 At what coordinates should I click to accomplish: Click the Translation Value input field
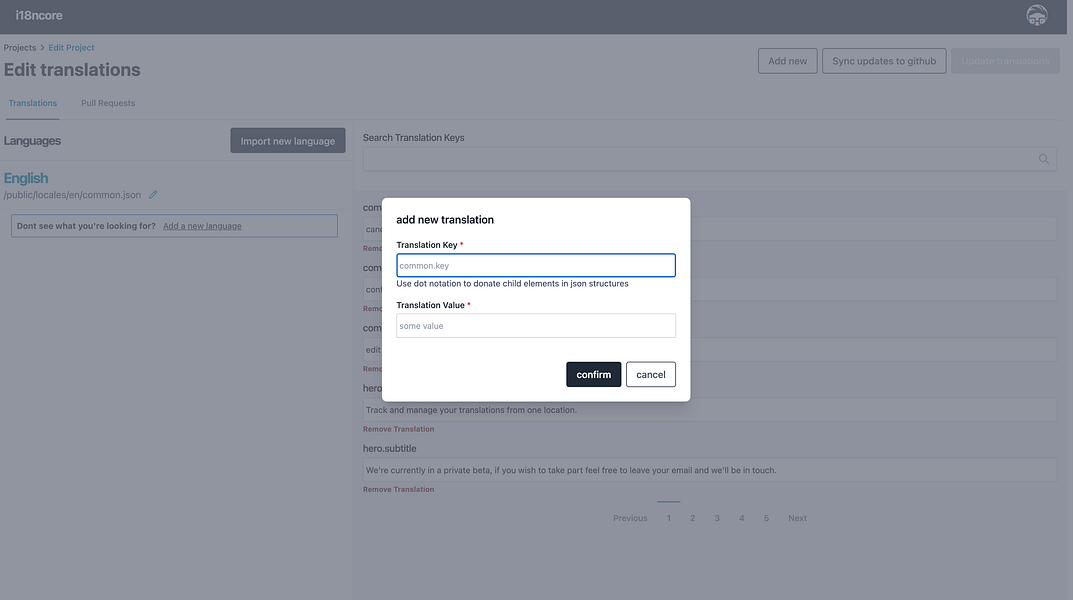[535, 326]
